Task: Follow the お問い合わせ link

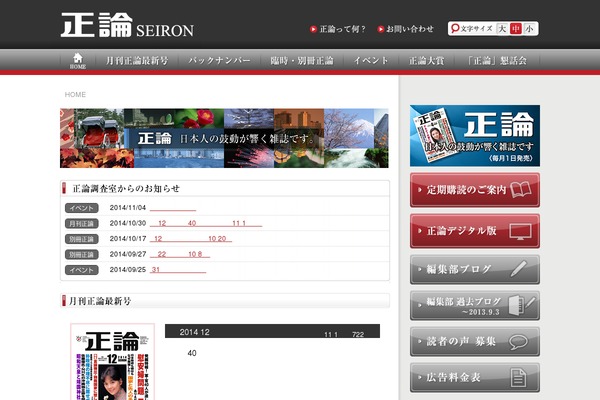Action: pyautogui.click(x=405, y=29)
